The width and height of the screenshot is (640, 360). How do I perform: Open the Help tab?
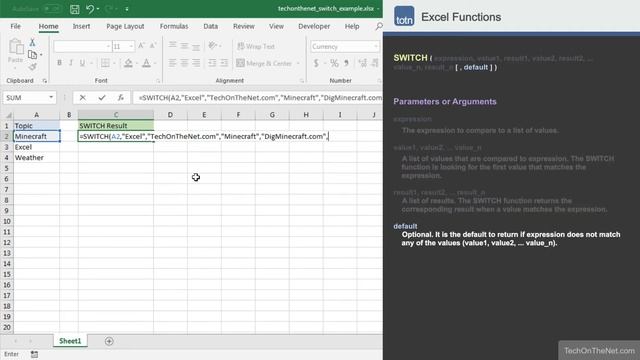tap(352, 26)
